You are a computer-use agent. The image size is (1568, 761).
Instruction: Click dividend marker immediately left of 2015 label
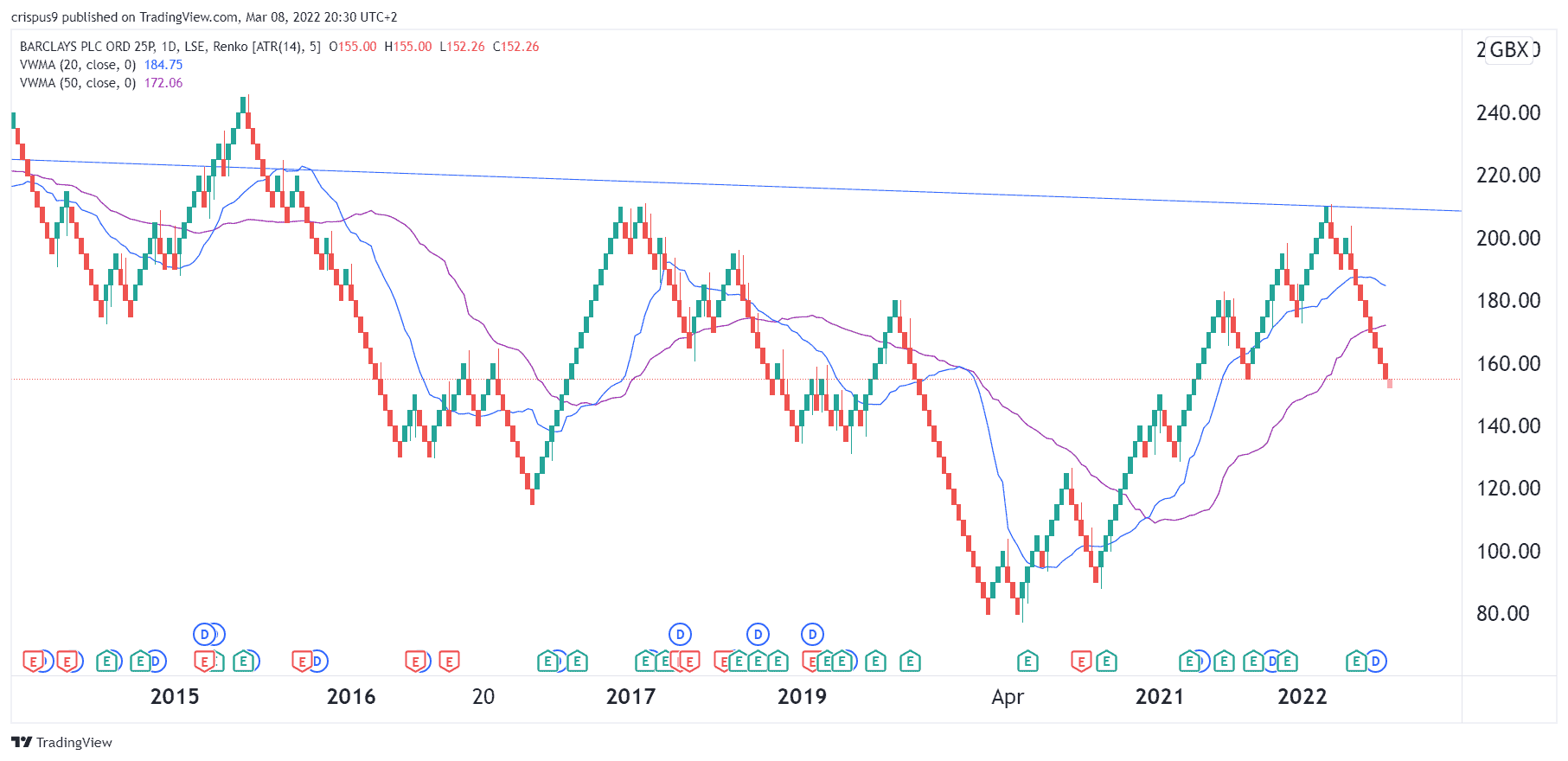(x=155, y=662)
